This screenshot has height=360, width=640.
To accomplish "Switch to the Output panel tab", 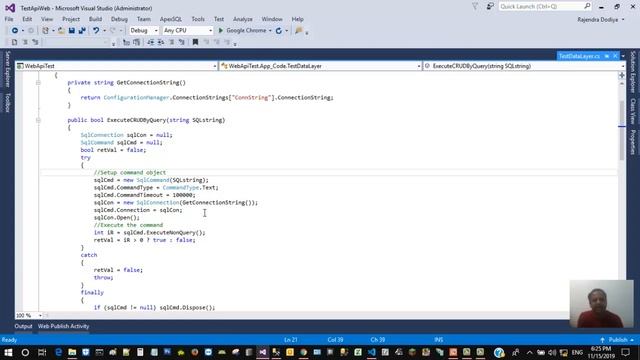I will (23, 326).
